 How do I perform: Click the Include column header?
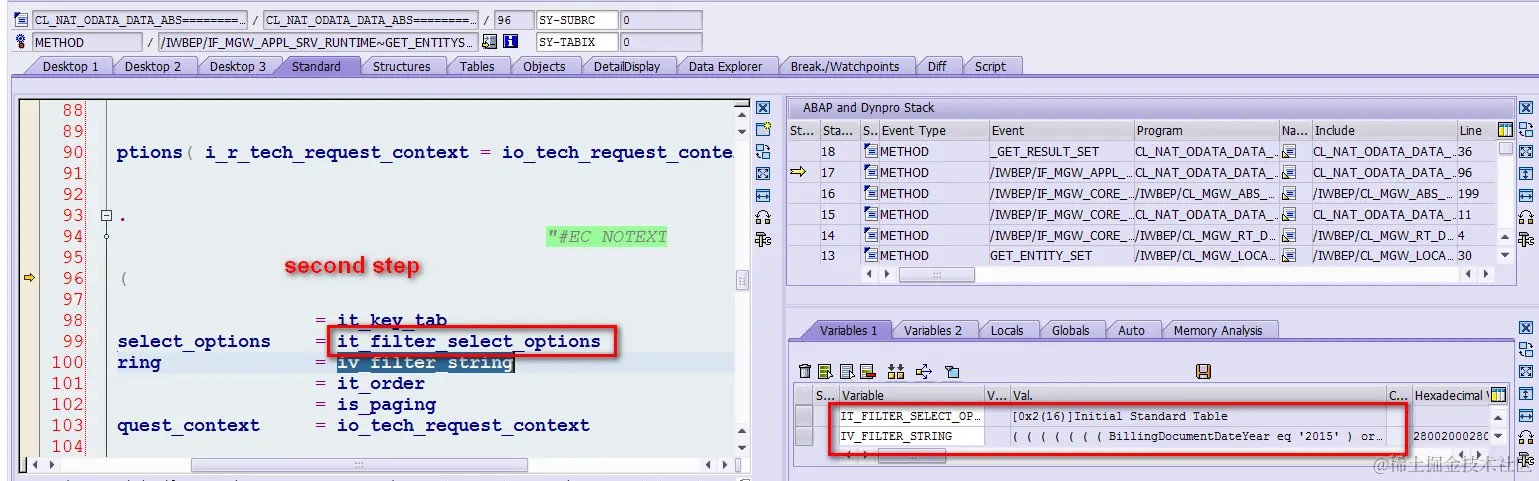[1383, 130]
